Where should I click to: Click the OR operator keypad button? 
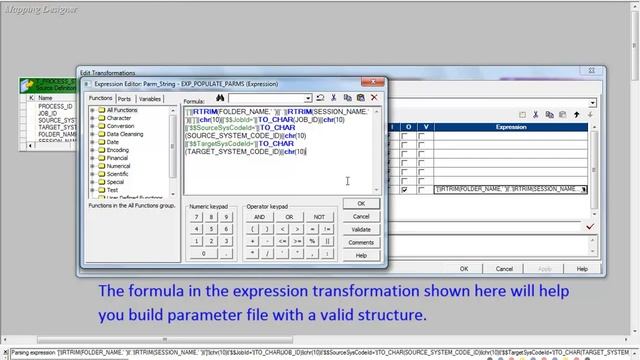point(289,217)
